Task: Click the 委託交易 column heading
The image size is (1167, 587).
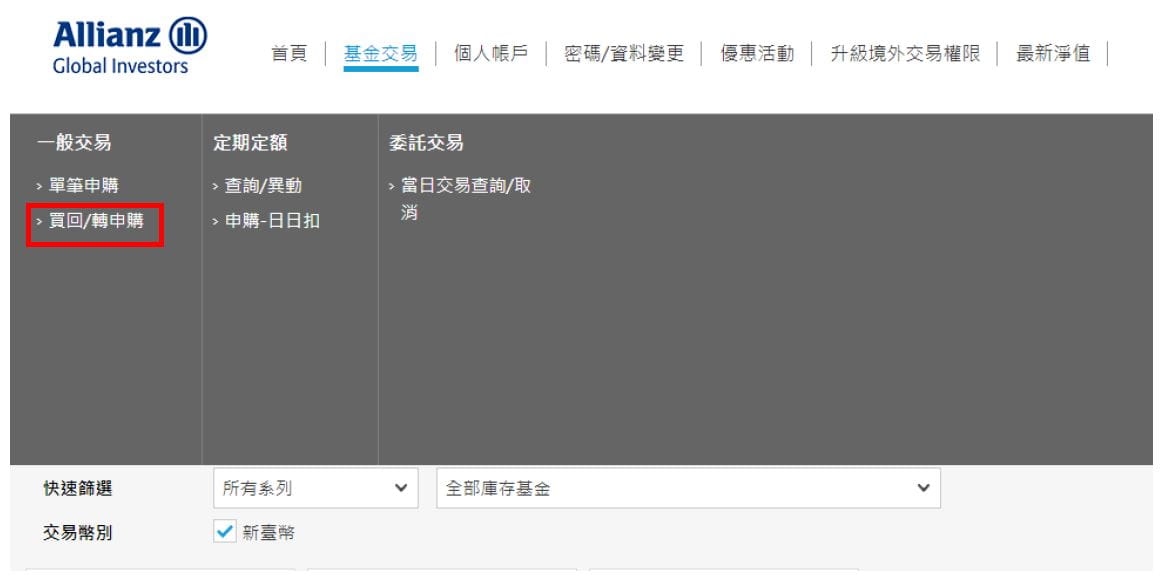Action: tap(426, 143)
